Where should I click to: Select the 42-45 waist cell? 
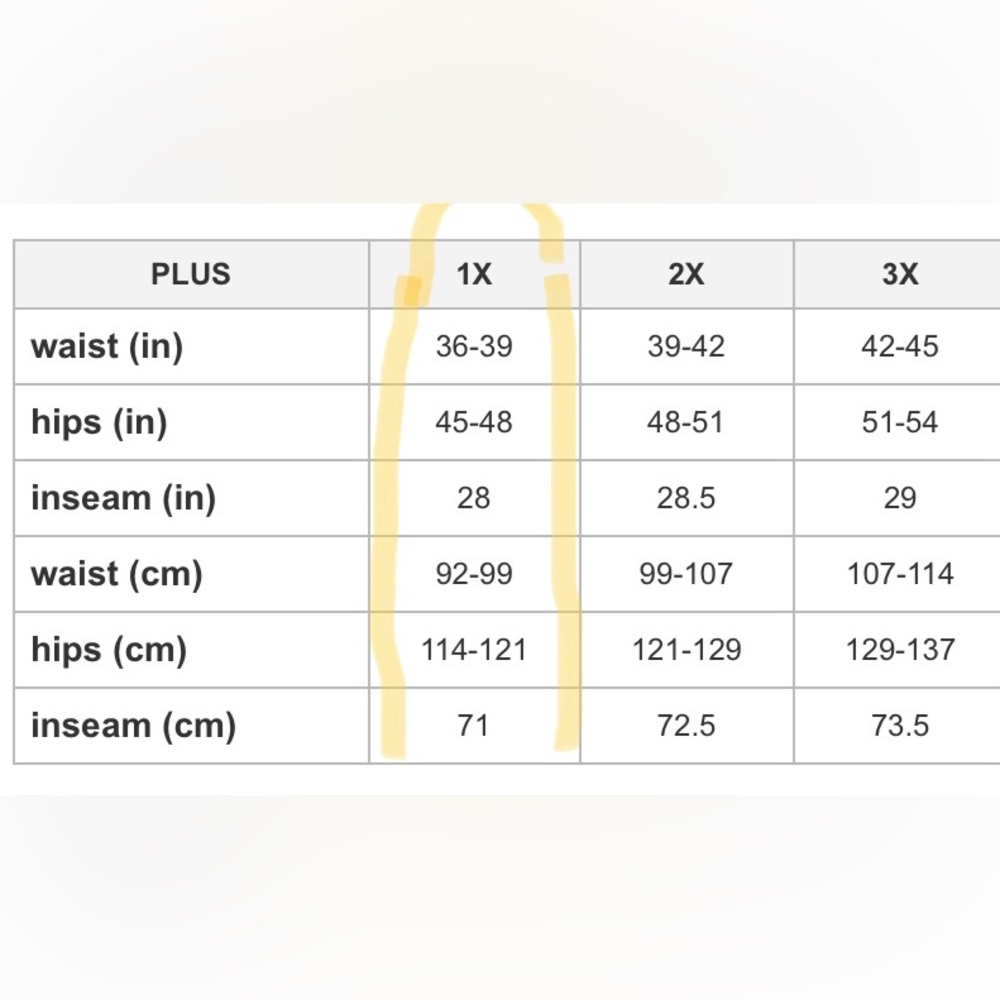click(x=900, y=347)
